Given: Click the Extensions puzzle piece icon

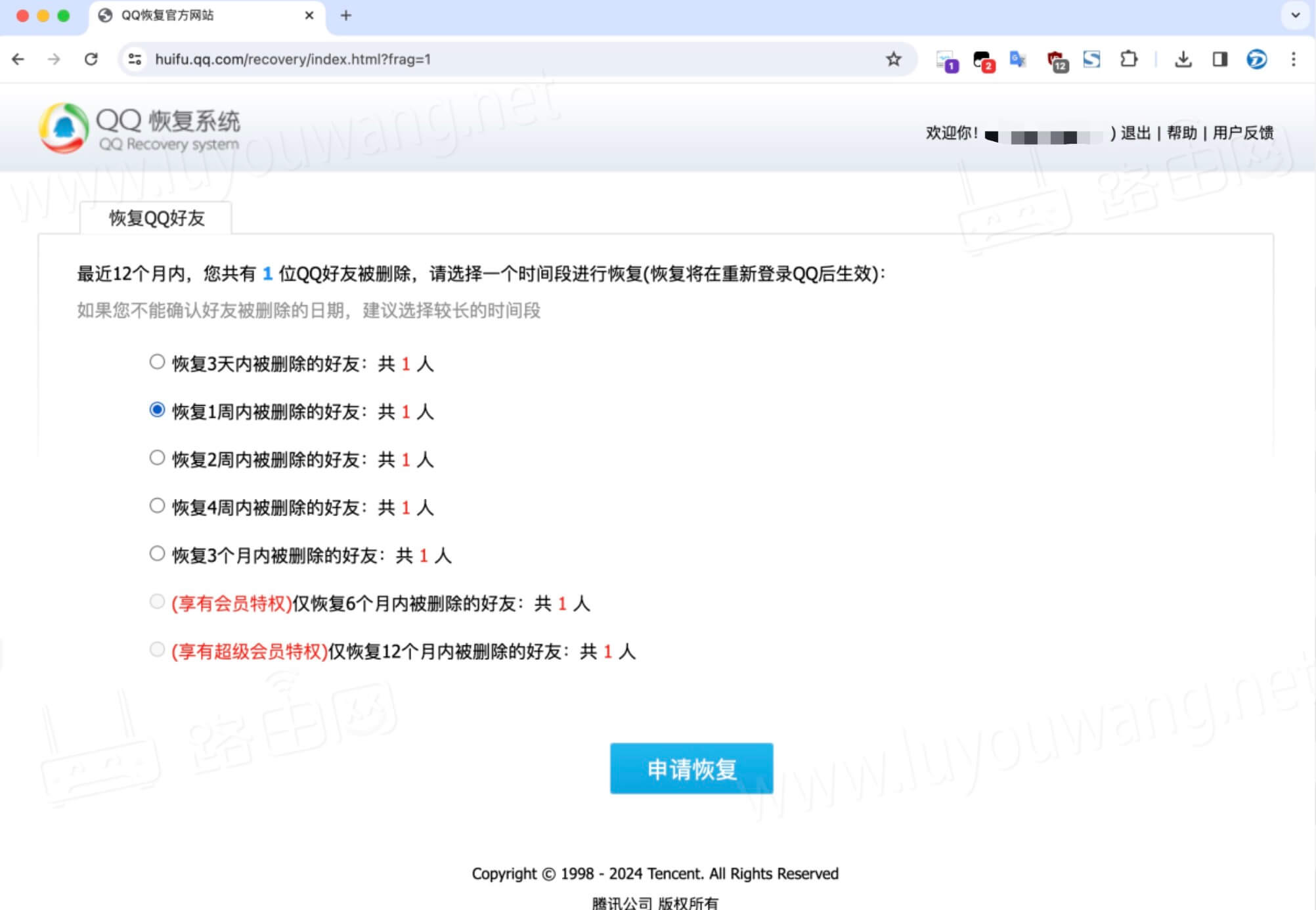Looking at the screenshot, I should [1129, 59].
